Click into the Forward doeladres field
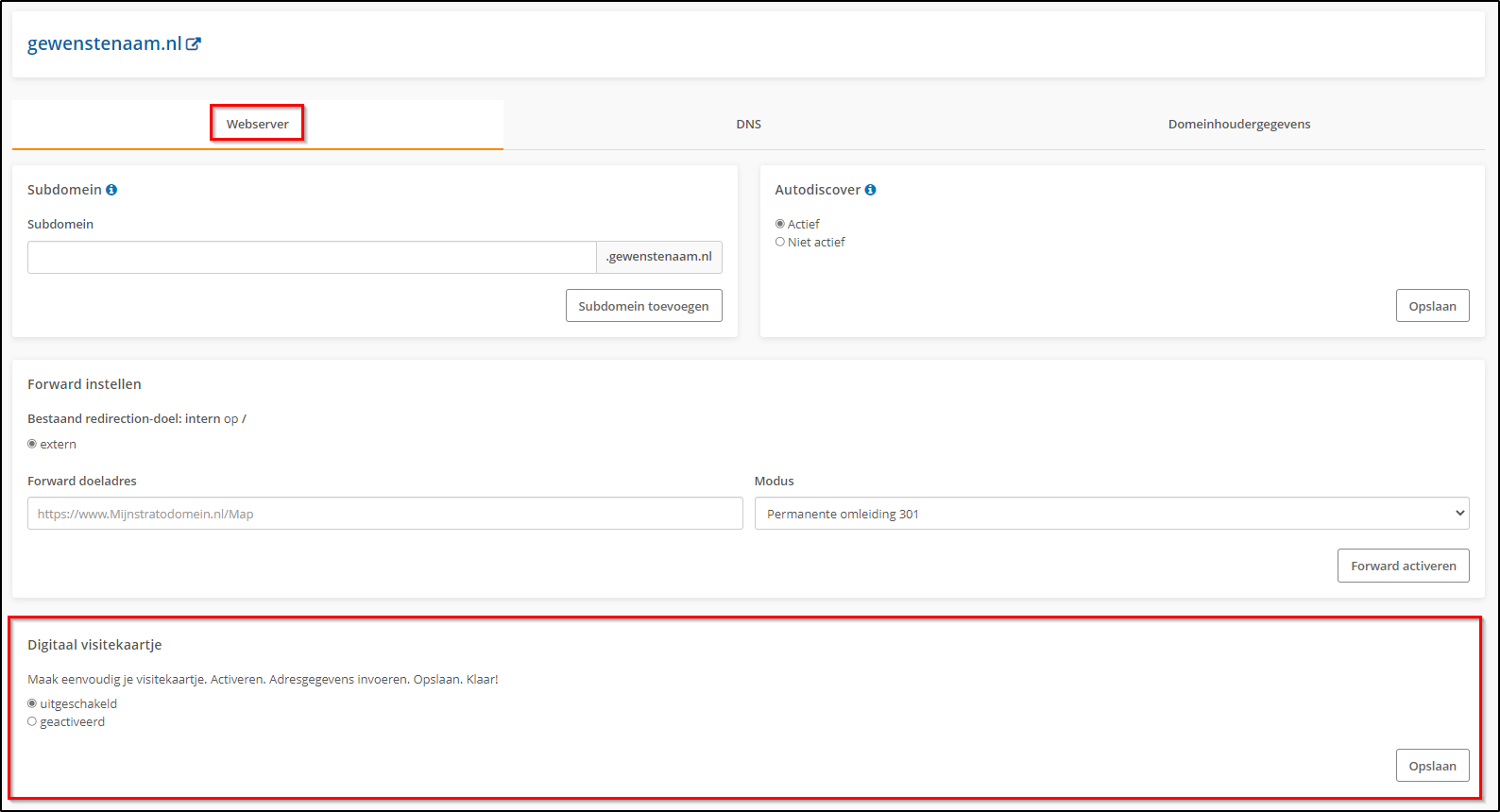This screenshot has height=812, width=1500. 384,514
